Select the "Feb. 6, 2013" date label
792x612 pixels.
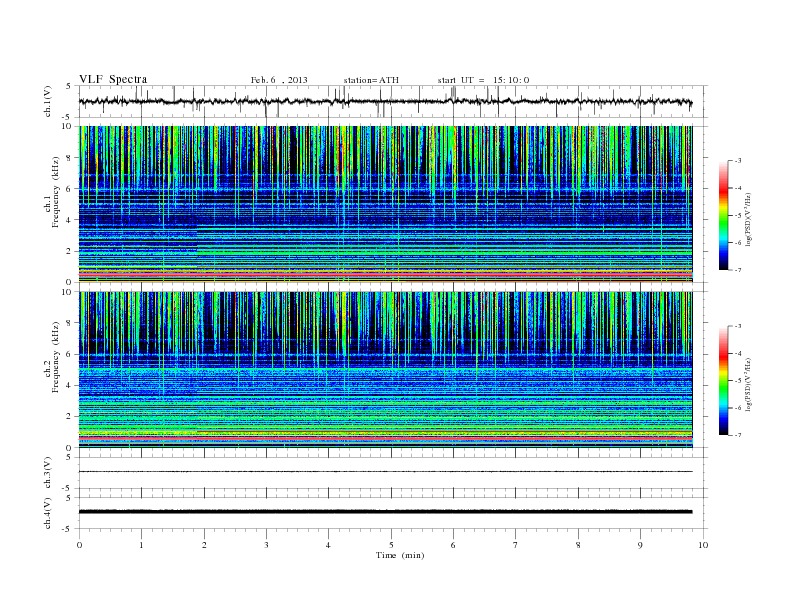pos(279,80)
